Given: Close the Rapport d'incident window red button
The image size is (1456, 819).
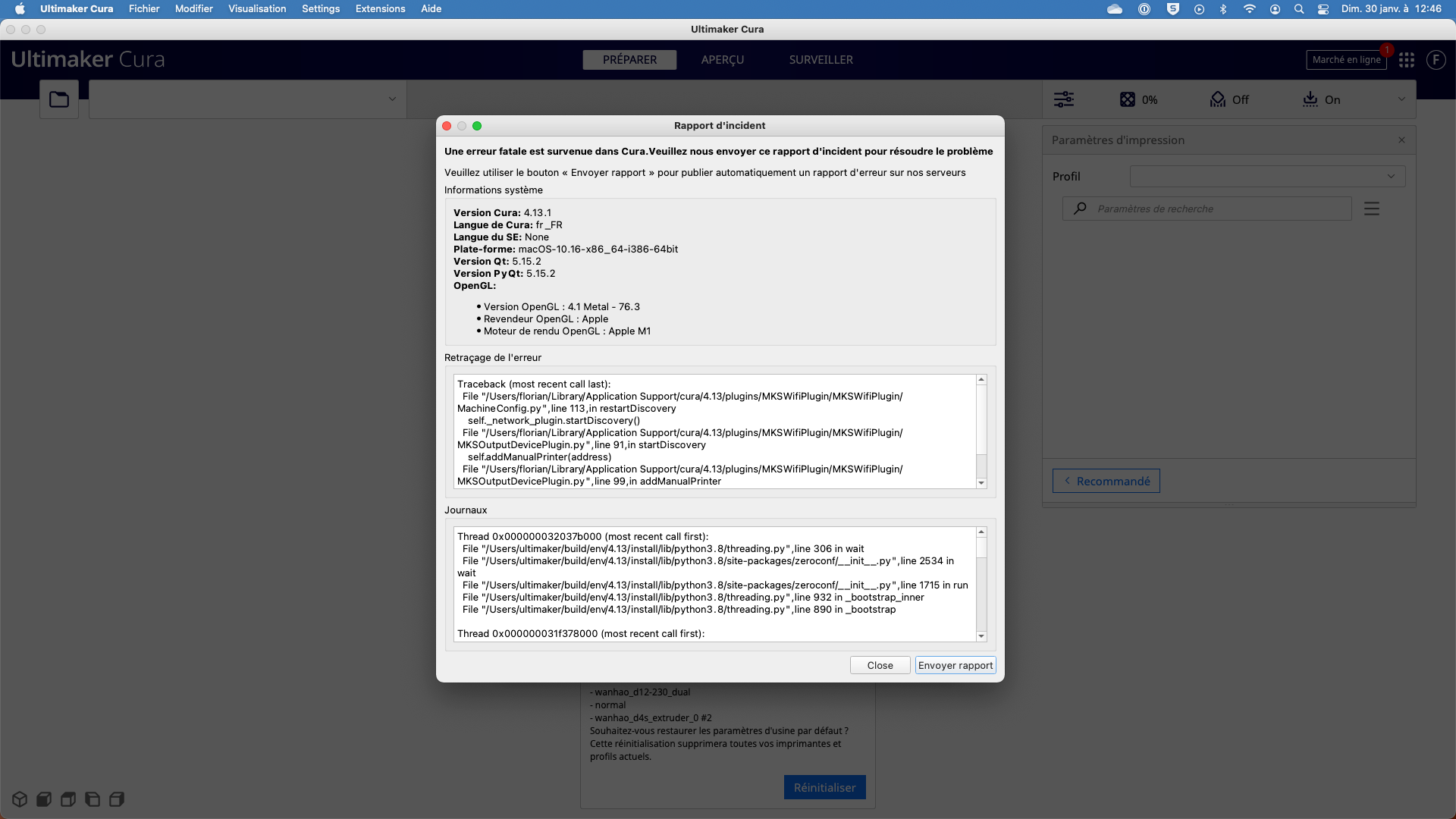Looking at the screenshot, I should [447, 126].
